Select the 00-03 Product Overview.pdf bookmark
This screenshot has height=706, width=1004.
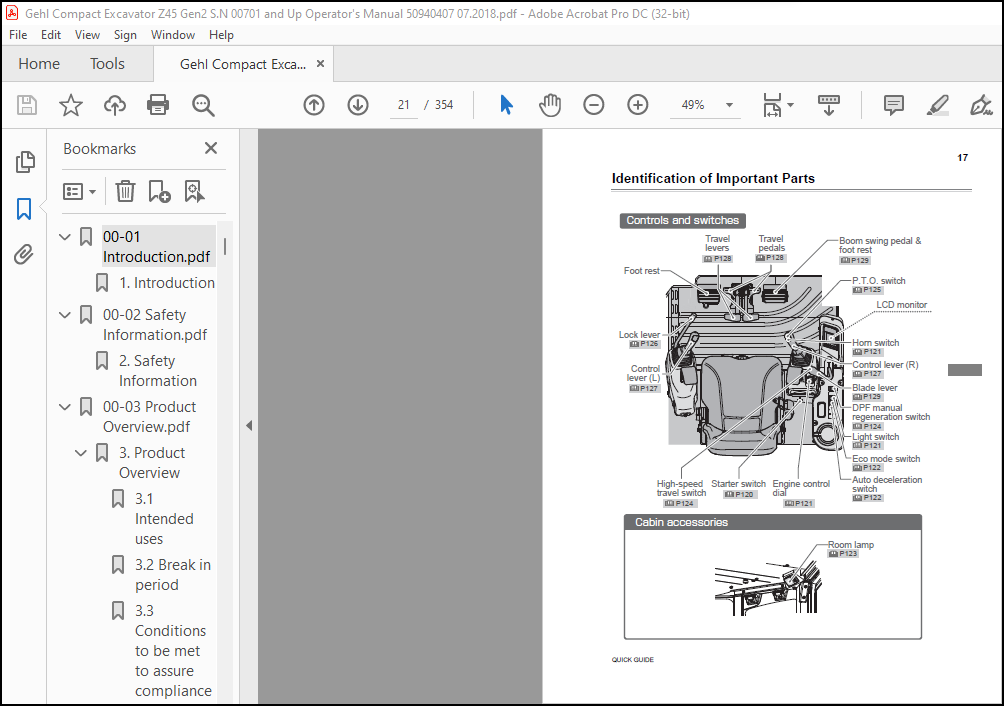[x=149, y=417]
